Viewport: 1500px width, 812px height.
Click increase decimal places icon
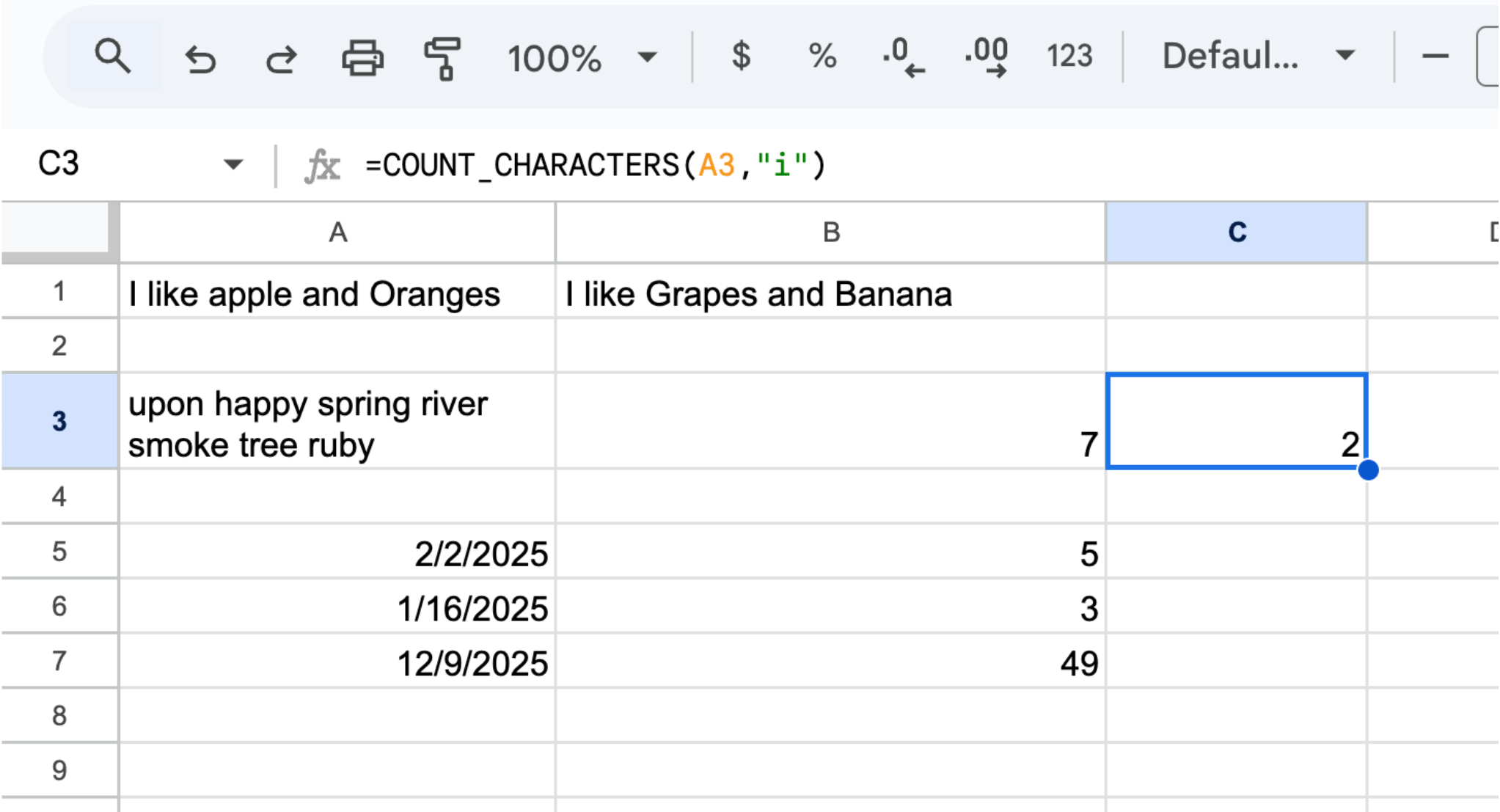click(x=986, y=58)
